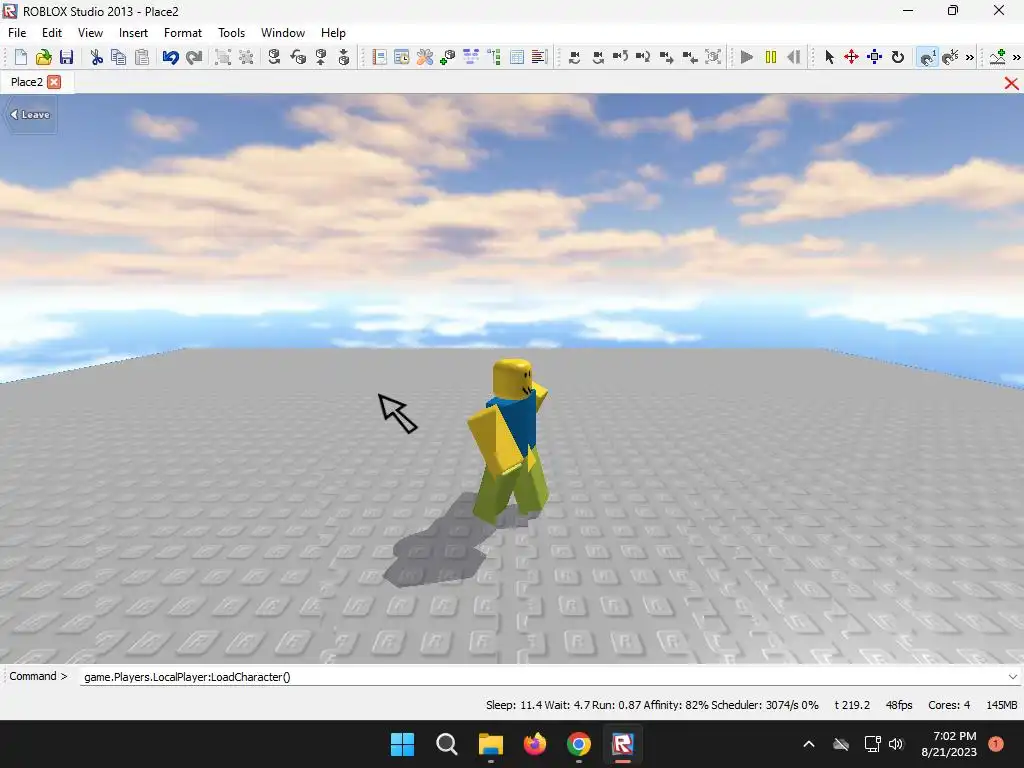The height and width of the screenshot is (768, 1024).
Task: Open the Windows Start menu
Action: coord(402,744)
